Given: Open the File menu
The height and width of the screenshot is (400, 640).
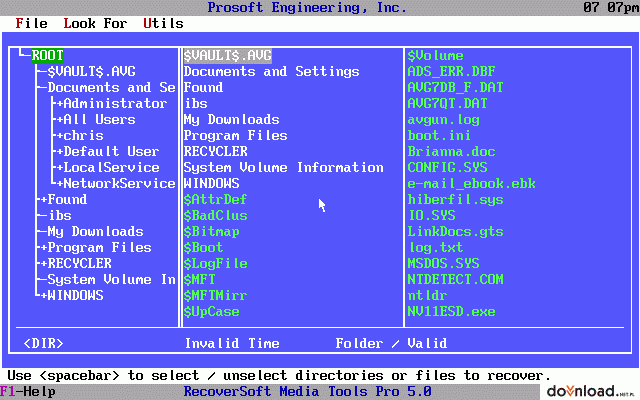Looking at the screenshot, I should tap(31, 24).
